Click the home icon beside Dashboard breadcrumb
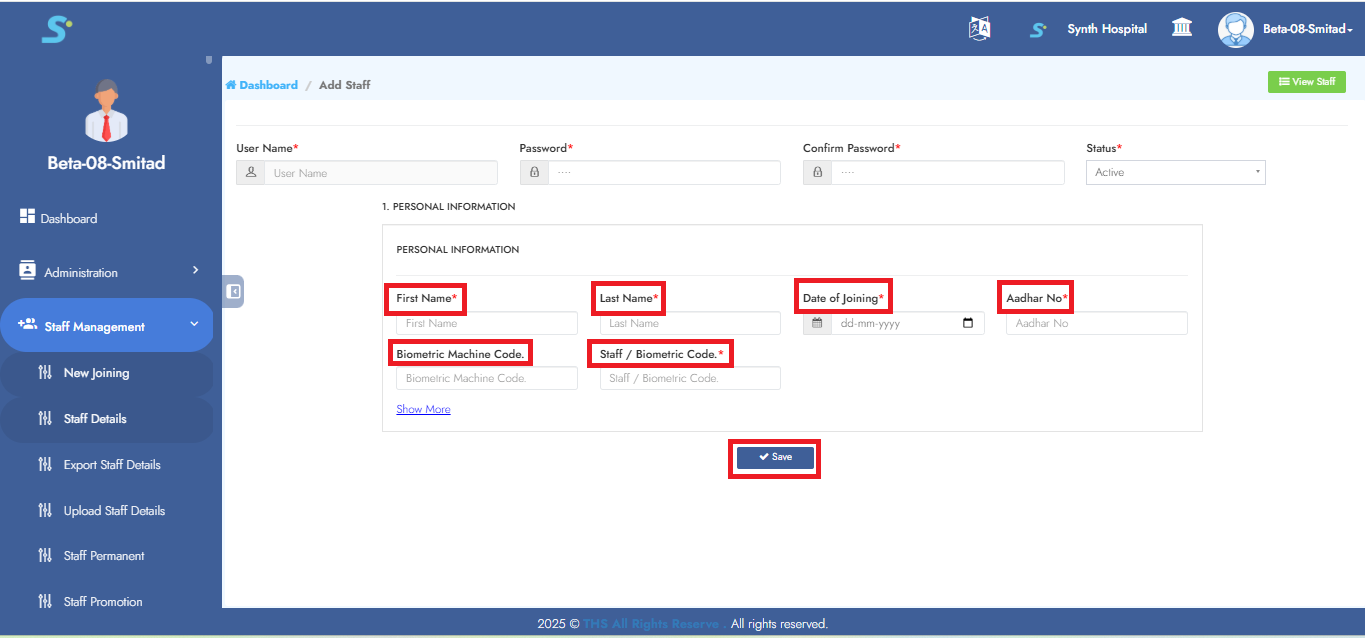The image size is (1365, 638). coord(231,85)
